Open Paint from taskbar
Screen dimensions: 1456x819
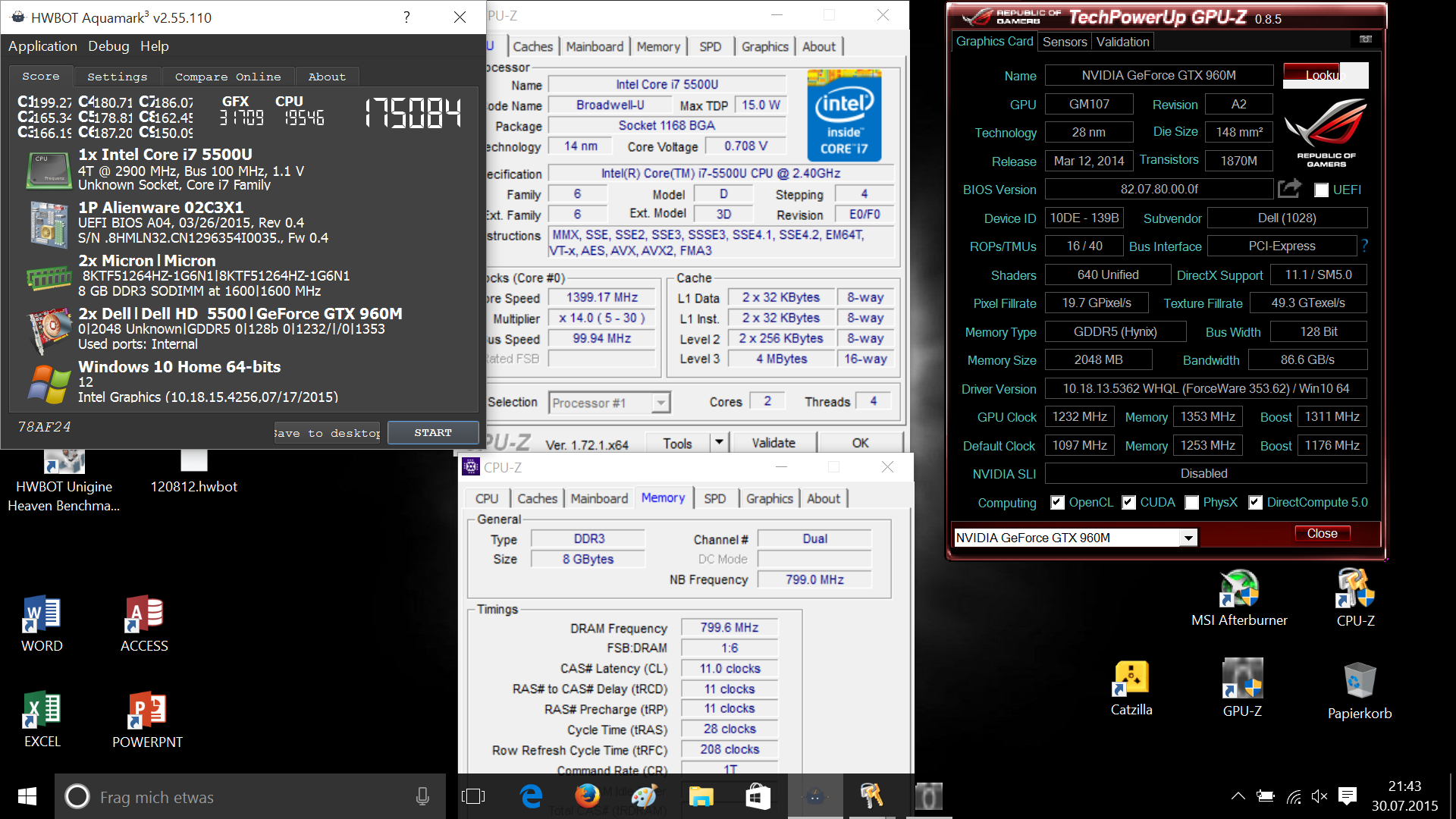[644, 796]
